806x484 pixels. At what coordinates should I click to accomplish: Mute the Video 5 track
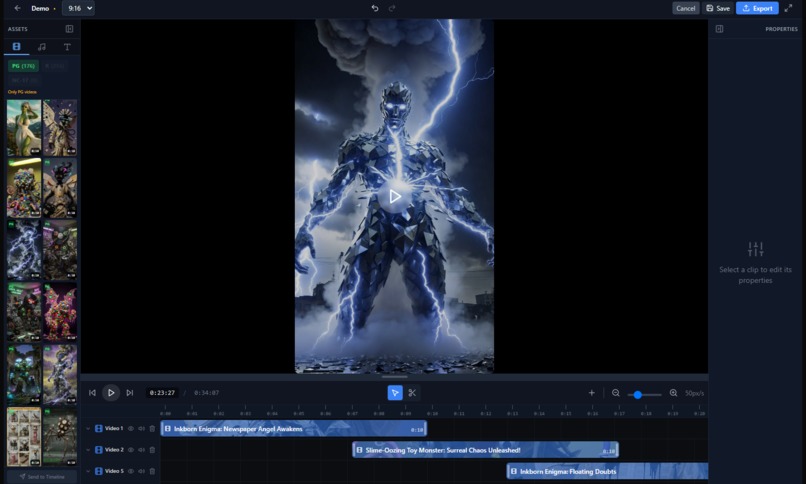141,471
